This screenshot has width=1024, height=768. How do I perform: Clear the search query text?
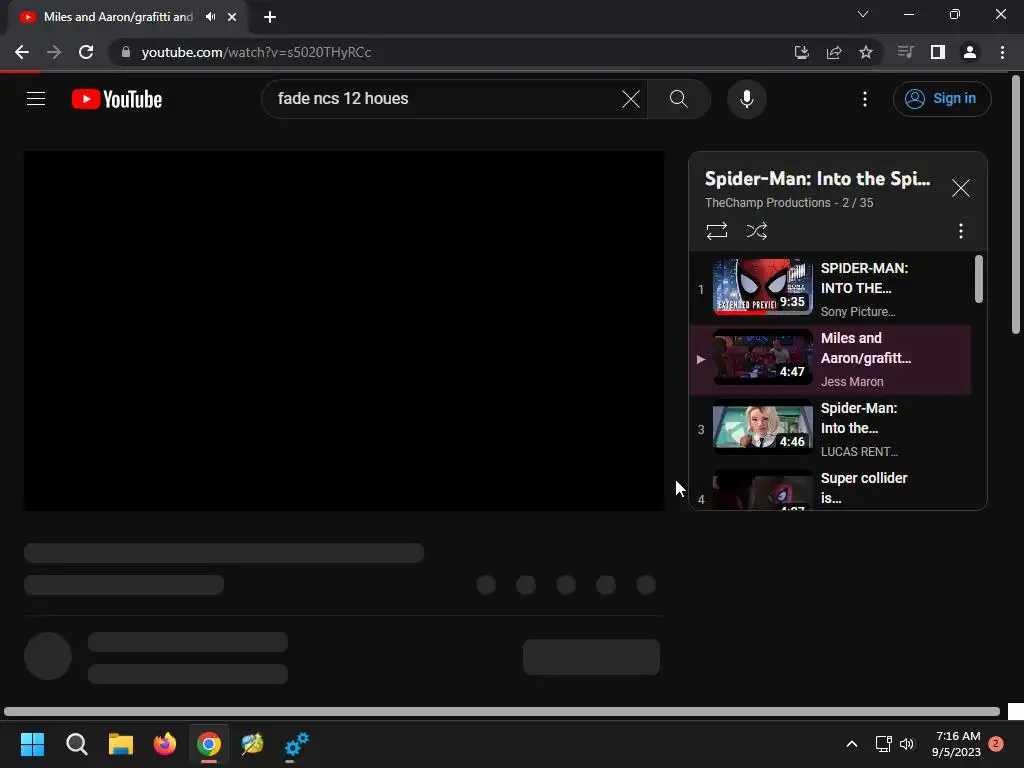point(631,99)
